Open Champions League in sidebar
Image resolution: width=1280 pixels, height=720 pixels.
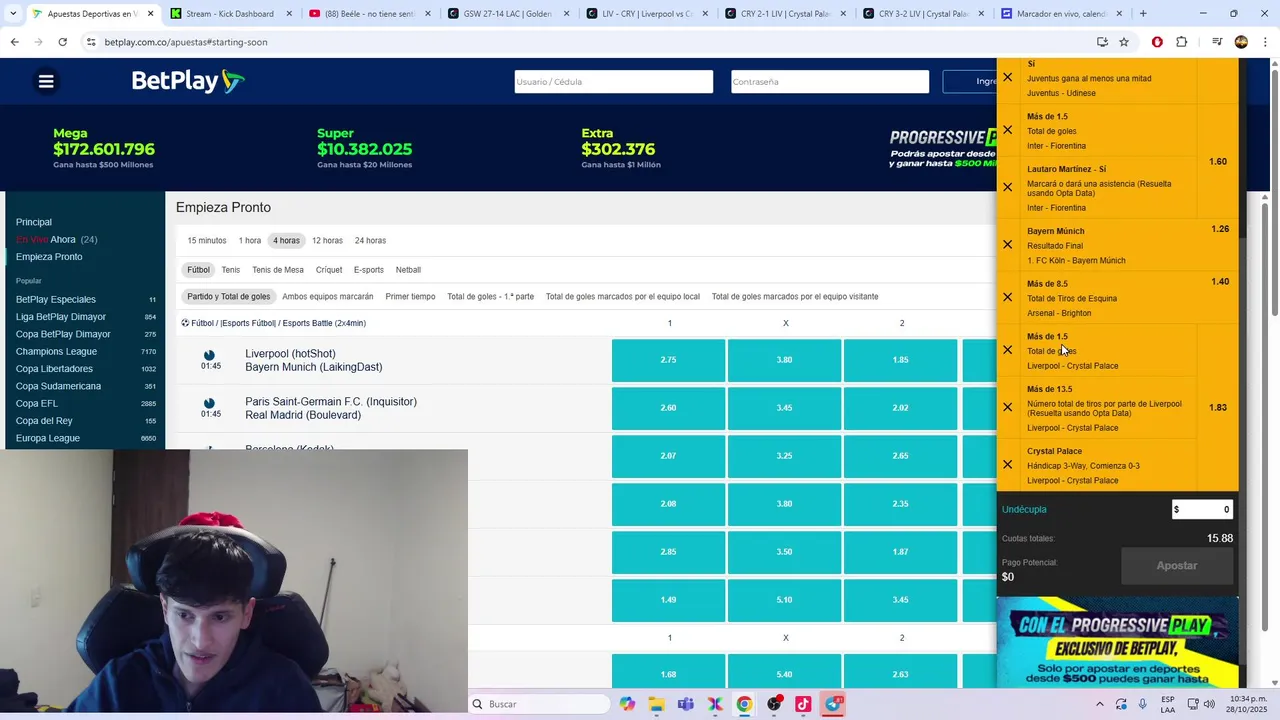click(x=56, y=352)
